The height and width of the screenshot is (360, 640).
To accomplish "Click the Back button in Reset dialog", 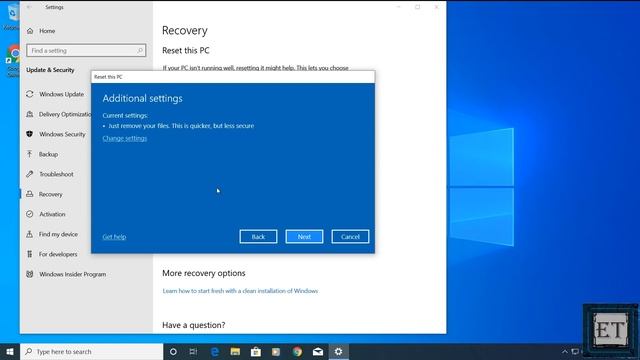I will 258,237.
